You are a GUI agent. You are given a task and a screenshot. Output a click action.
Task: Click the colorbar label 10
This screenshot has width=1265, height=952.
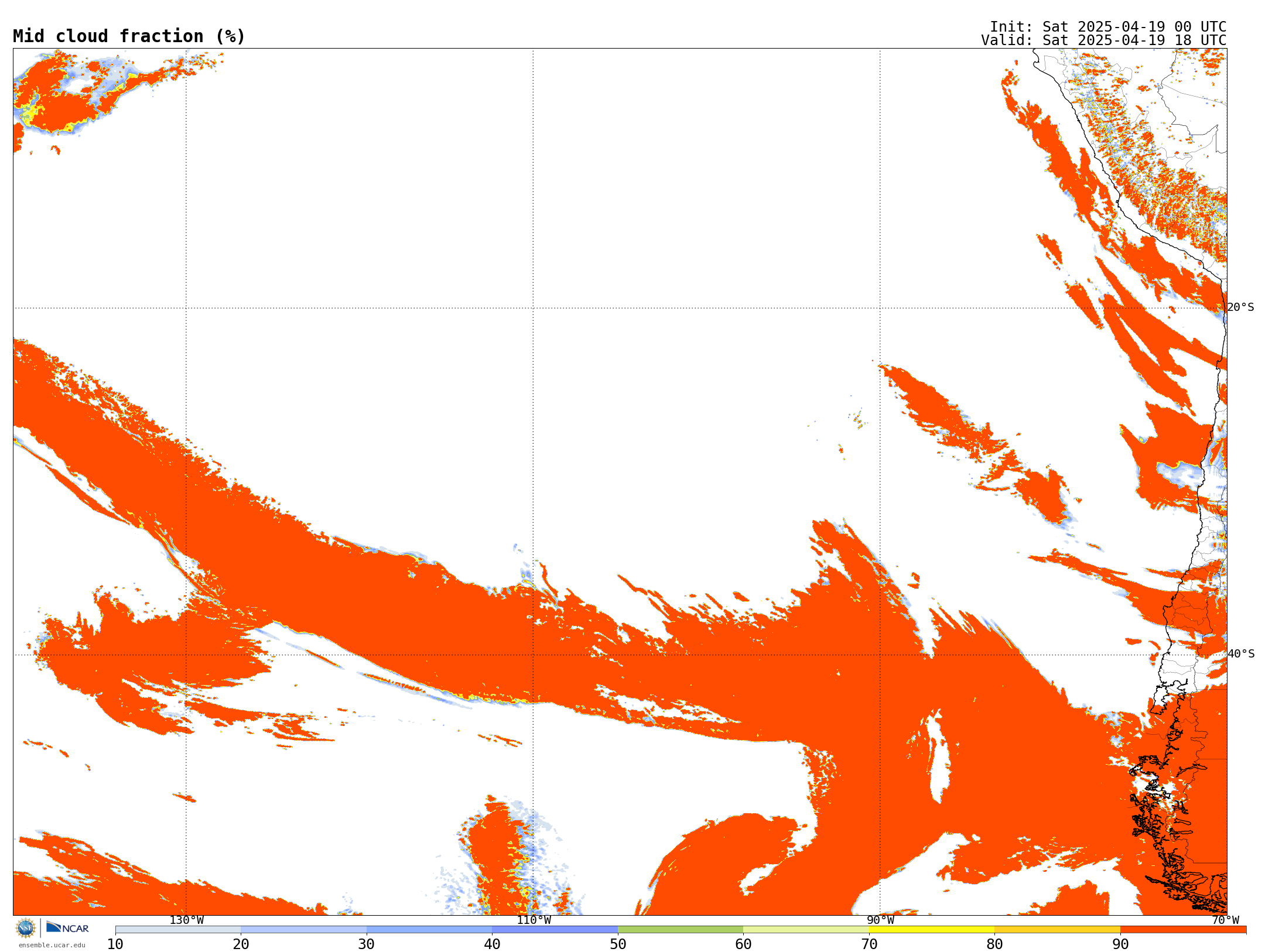point(115,944)
